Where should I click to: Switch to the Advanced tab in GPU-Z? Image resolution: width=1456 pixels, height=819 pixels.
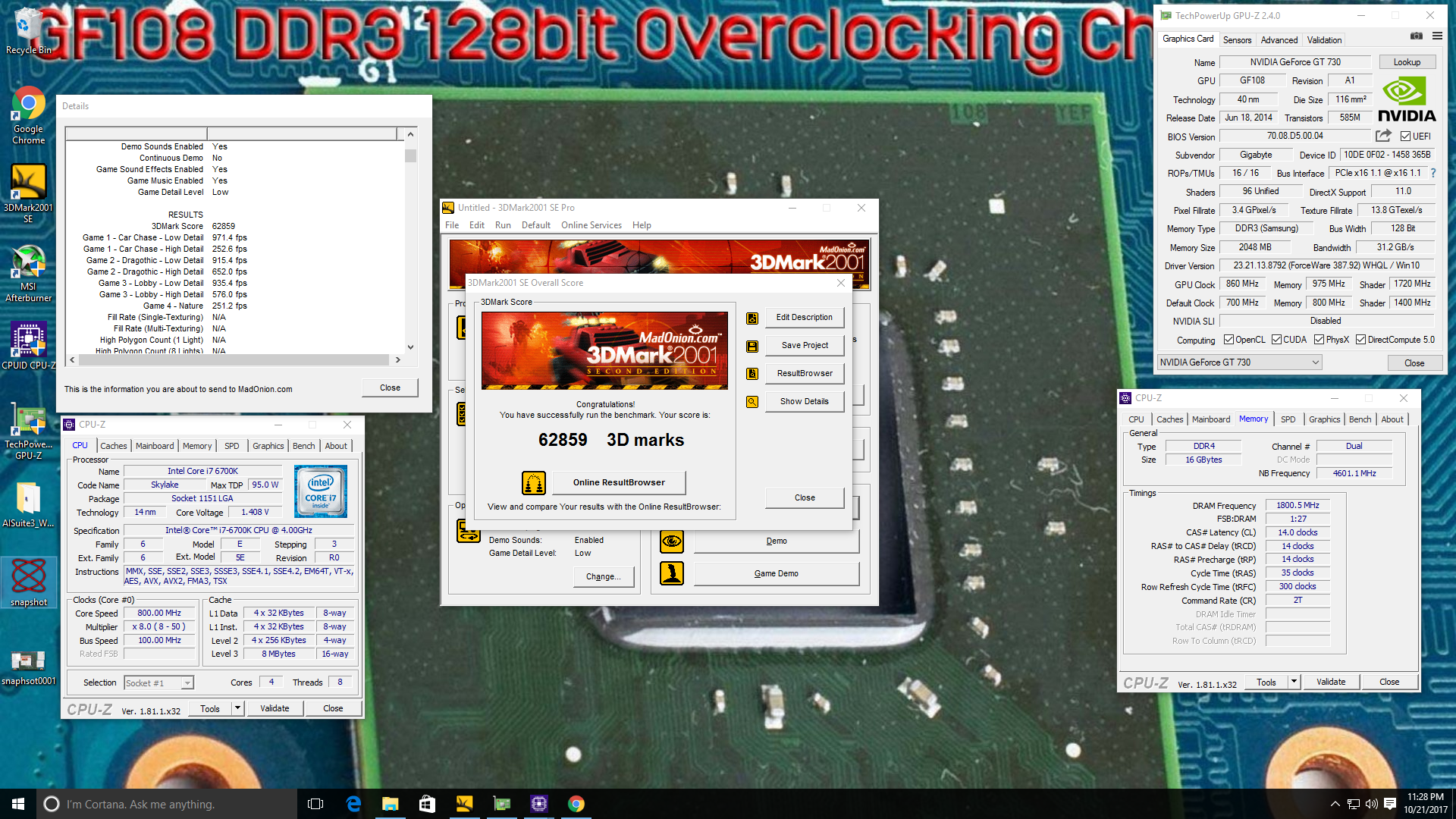point(1279,40)
